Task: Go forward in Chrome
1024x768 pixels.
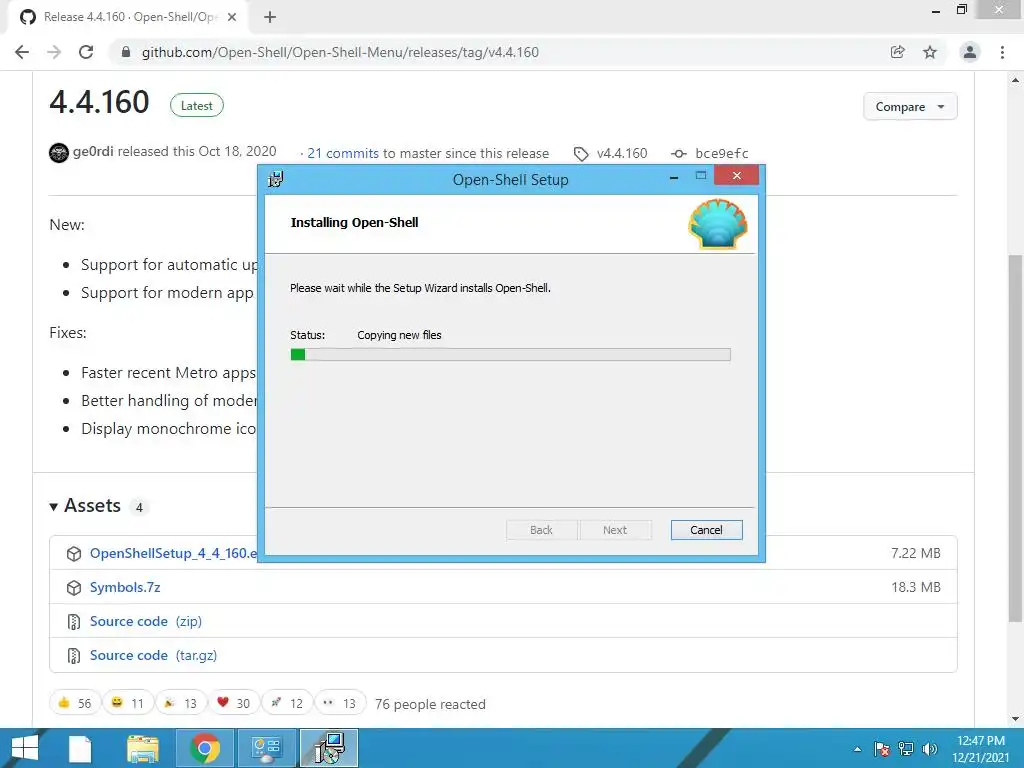Action: (54, 52)
